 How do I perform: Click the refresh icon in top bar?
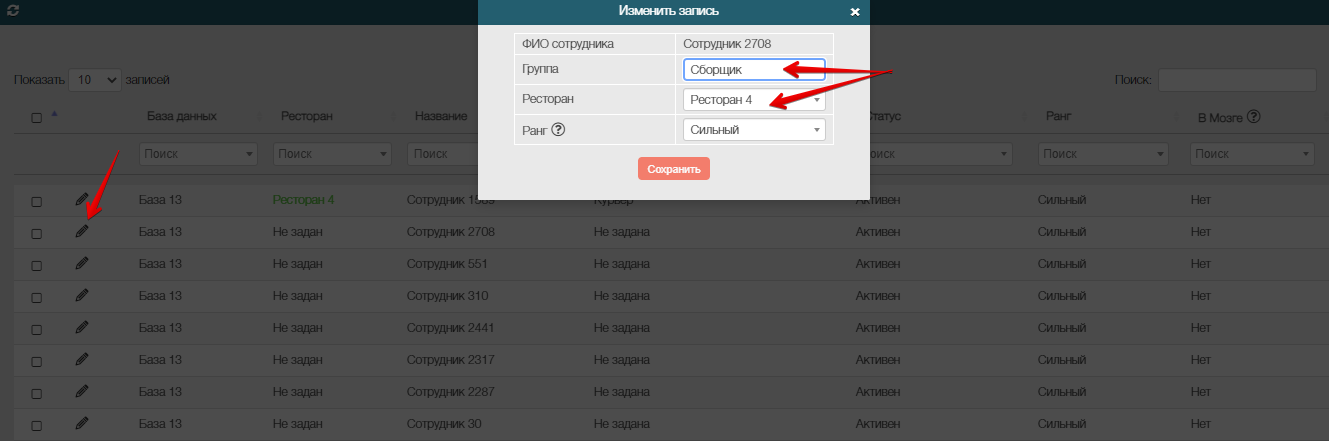tap(13, 9)
